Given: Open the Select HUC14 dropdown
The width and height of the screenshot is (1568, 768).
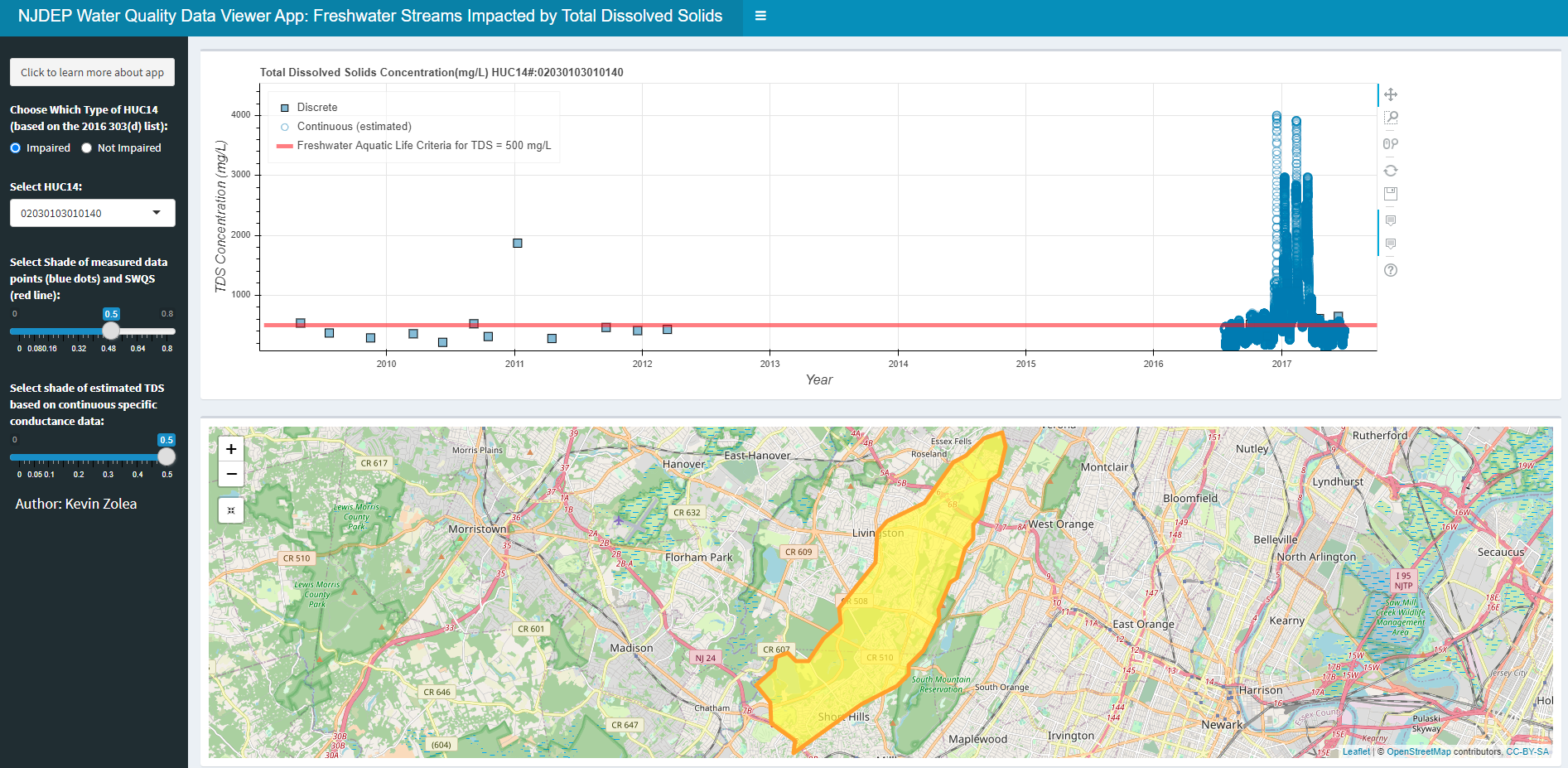Looking at the screenshot, I should [x=92, y=212].
